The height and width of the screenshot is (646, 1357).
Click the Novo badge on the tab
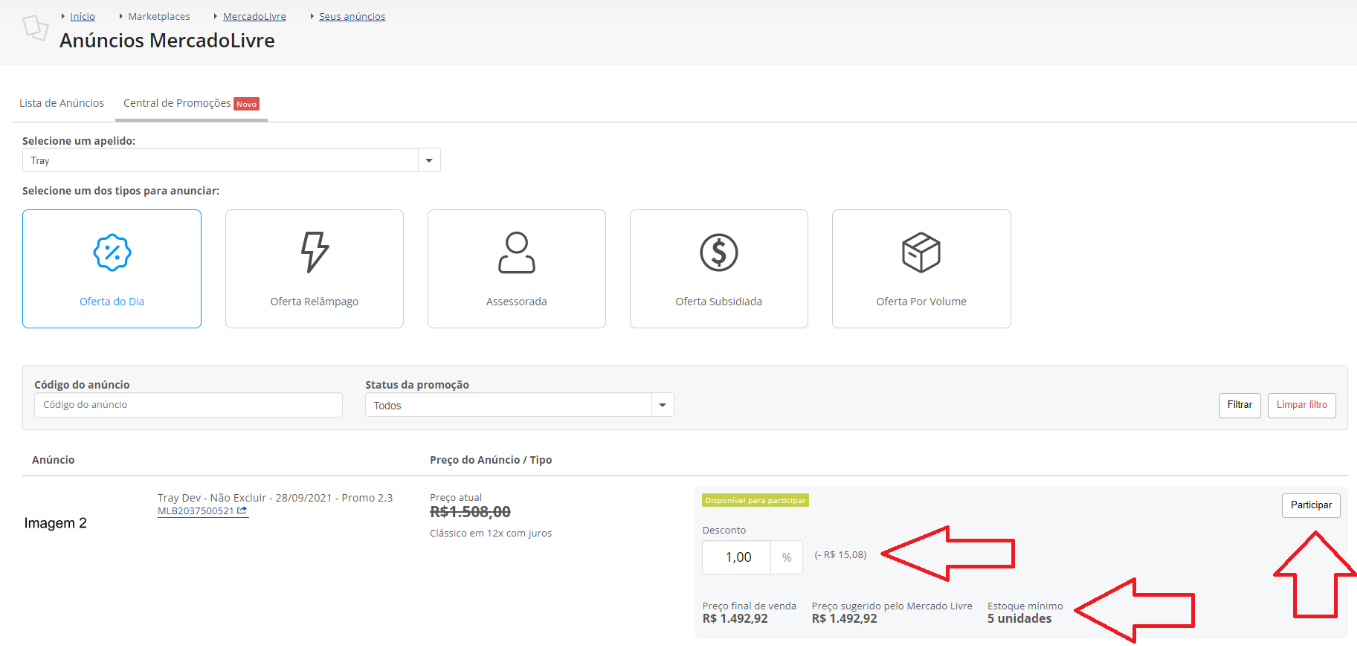[x=246, y=104]
